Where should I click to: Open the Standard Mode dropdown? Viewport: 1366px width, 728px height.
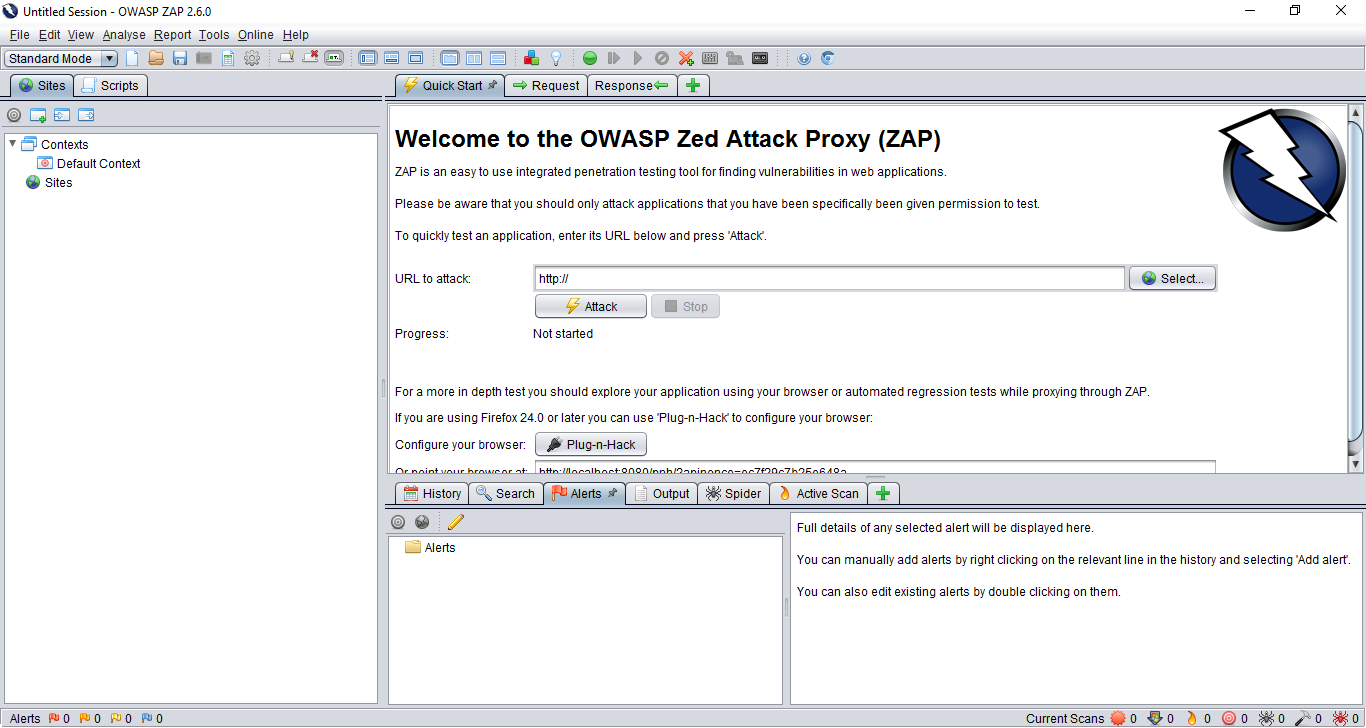(x=61, y=58)
